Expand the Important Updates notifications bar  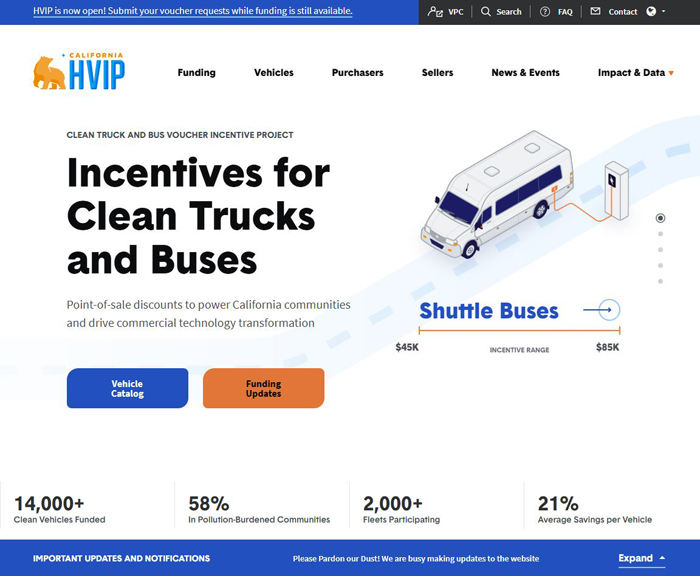[x=642, y=558]
